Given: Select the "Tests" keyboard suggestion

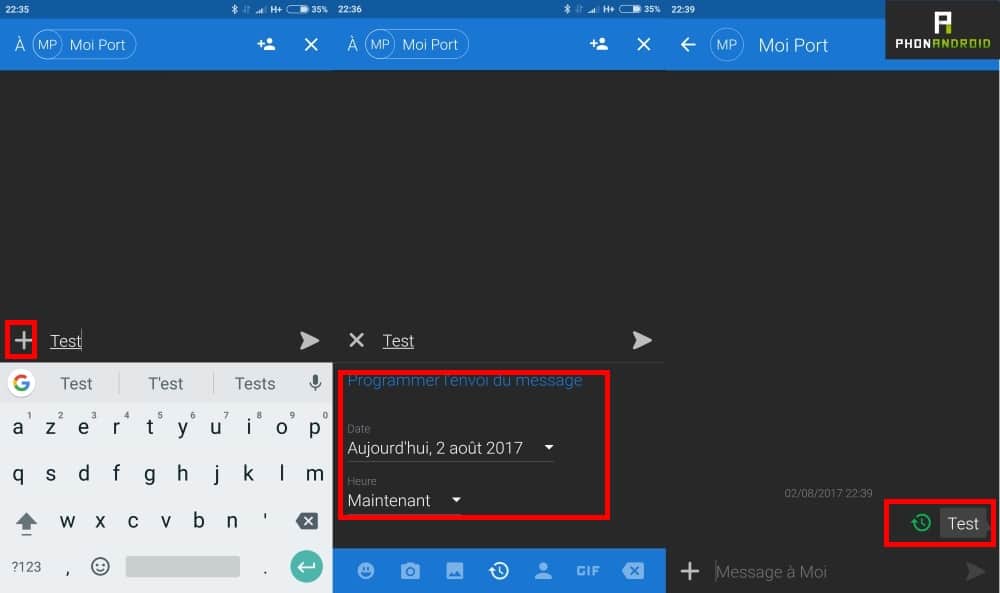Looking at the screenshot, I should tap(254, 382).
